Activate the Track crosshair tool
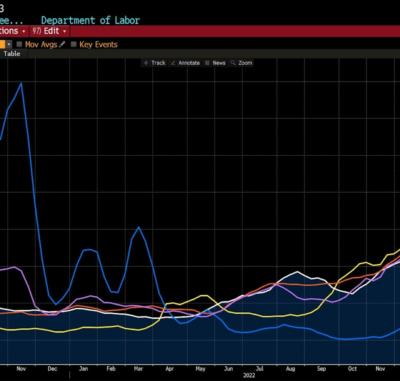 (x=154, y=63)
